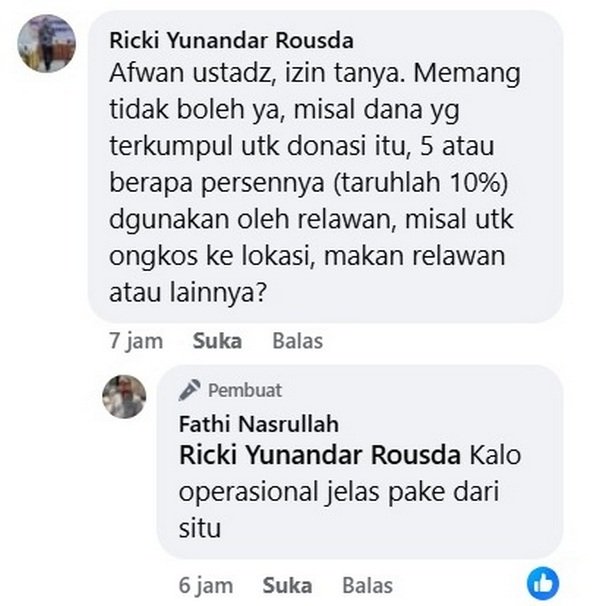600x606 pixels.
Task: Like Fathi Nasrullah's reply with Suka
Action: [287, 585]
